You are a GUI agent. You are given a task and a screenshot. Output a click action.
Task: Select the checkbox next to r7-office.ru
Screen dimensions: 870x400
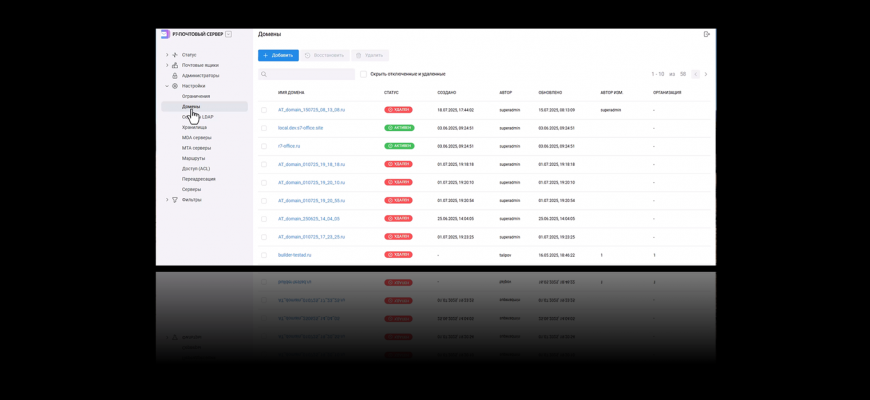264,146
